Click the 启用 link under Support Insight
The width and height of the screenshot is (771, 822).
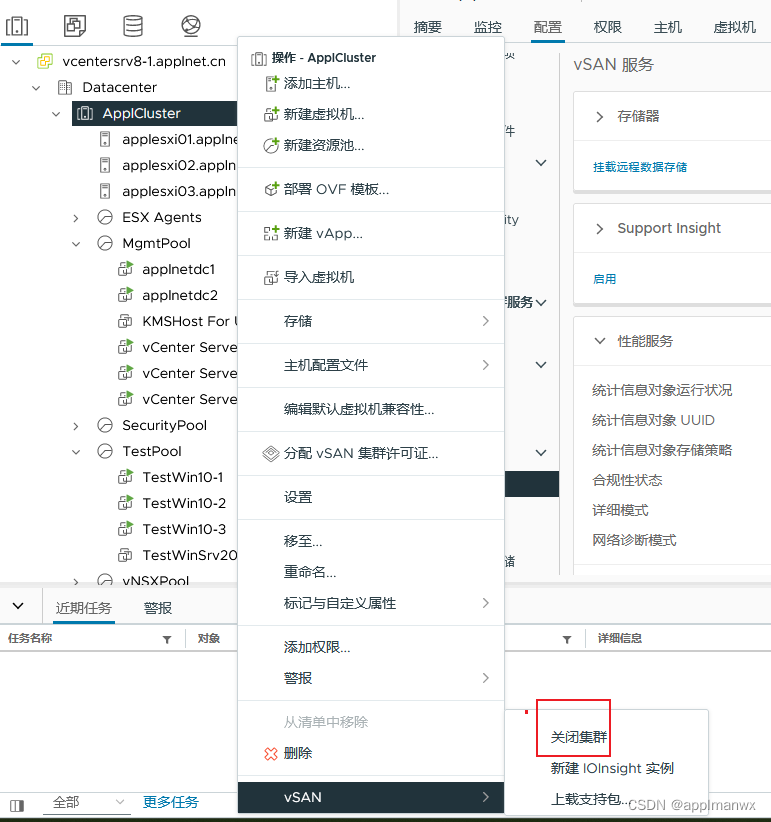point(604,279)
